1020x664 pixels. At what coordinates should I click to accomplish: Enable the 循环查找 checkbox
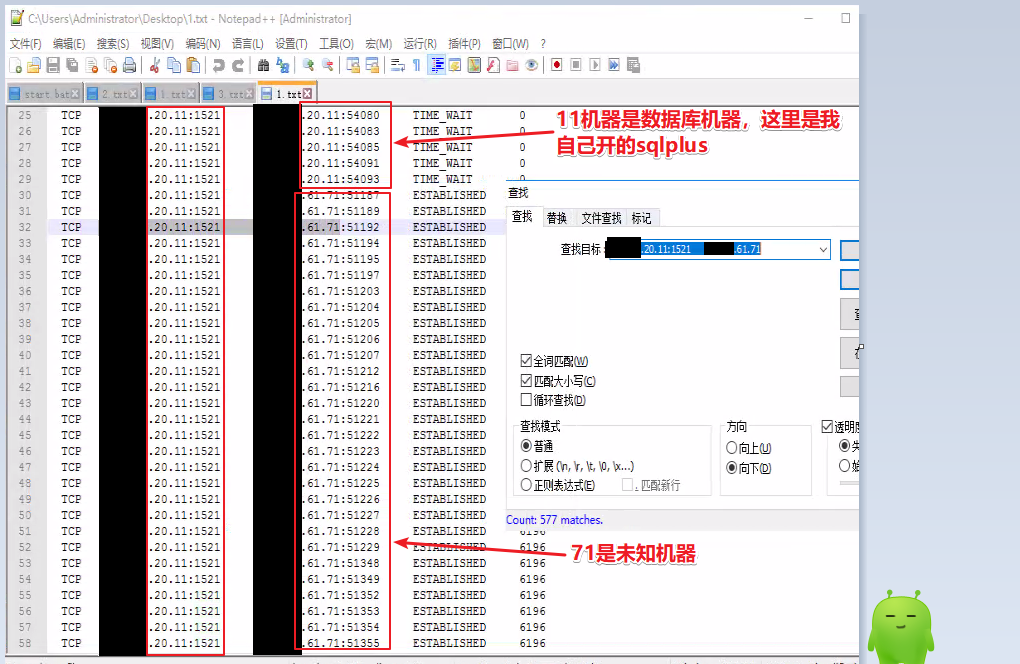[526, 400]
